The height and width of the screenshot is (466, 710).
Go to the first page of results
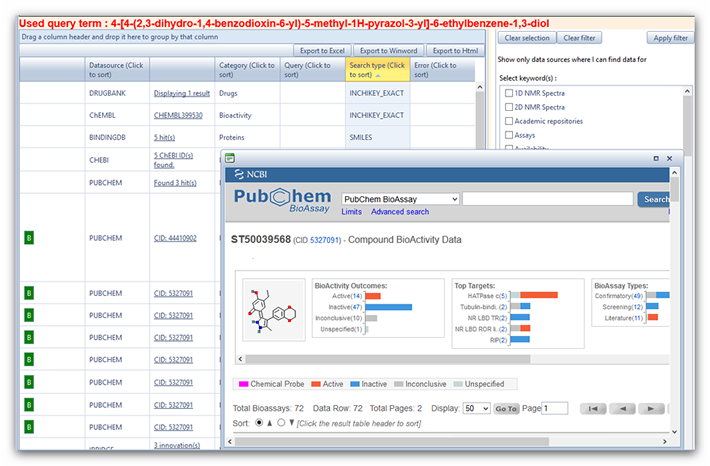(x=593, y=408)
